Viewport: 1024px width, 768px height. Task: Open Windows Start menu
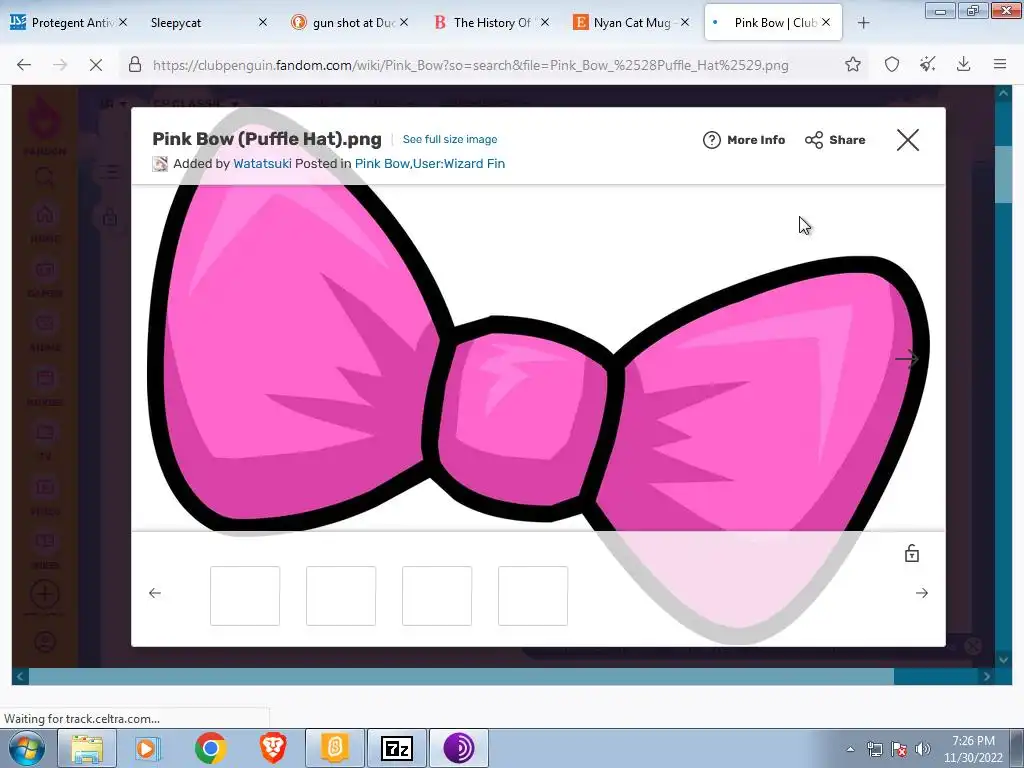(x=26, y=748)
